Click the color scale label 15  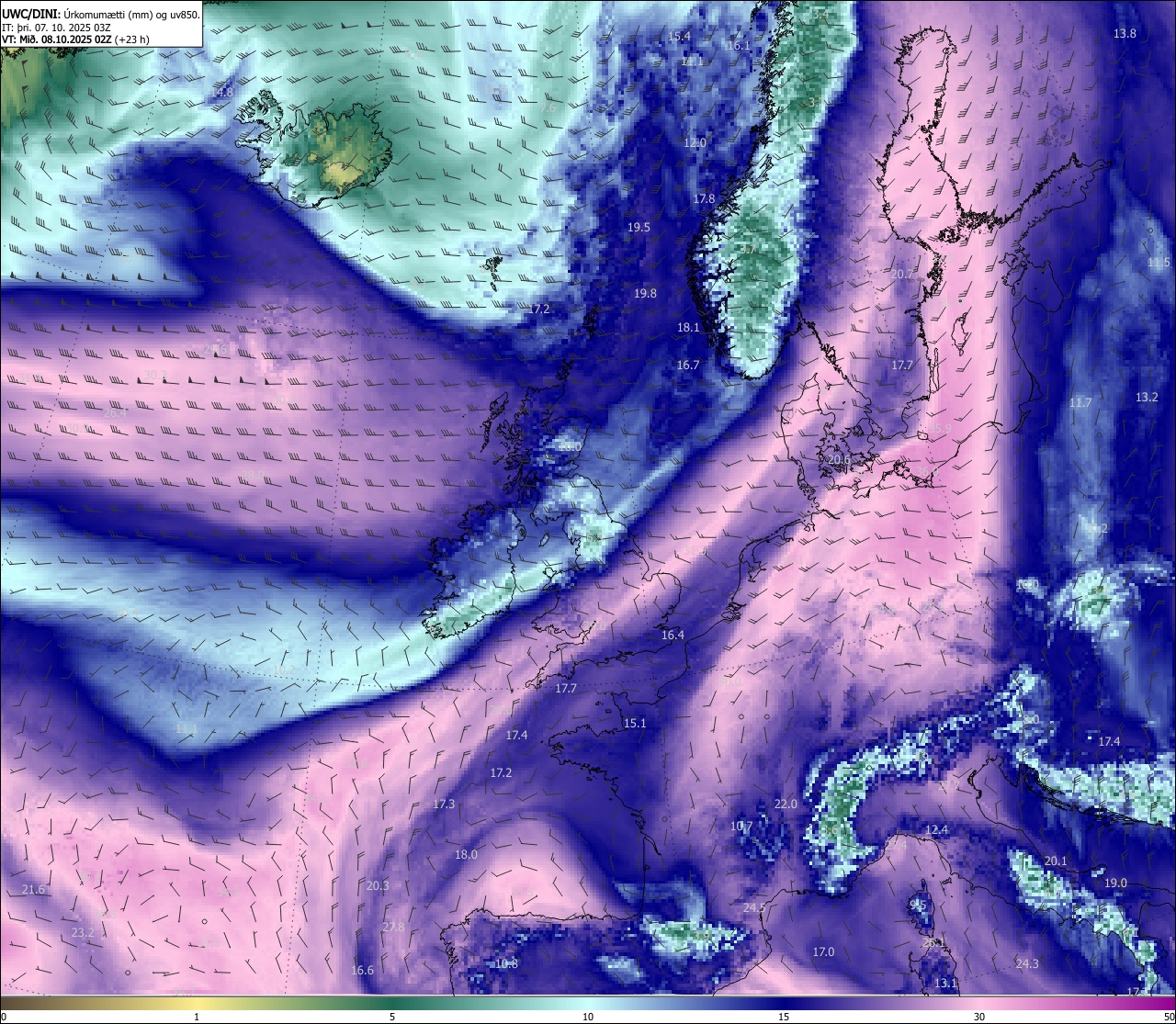click(784, 1017)
